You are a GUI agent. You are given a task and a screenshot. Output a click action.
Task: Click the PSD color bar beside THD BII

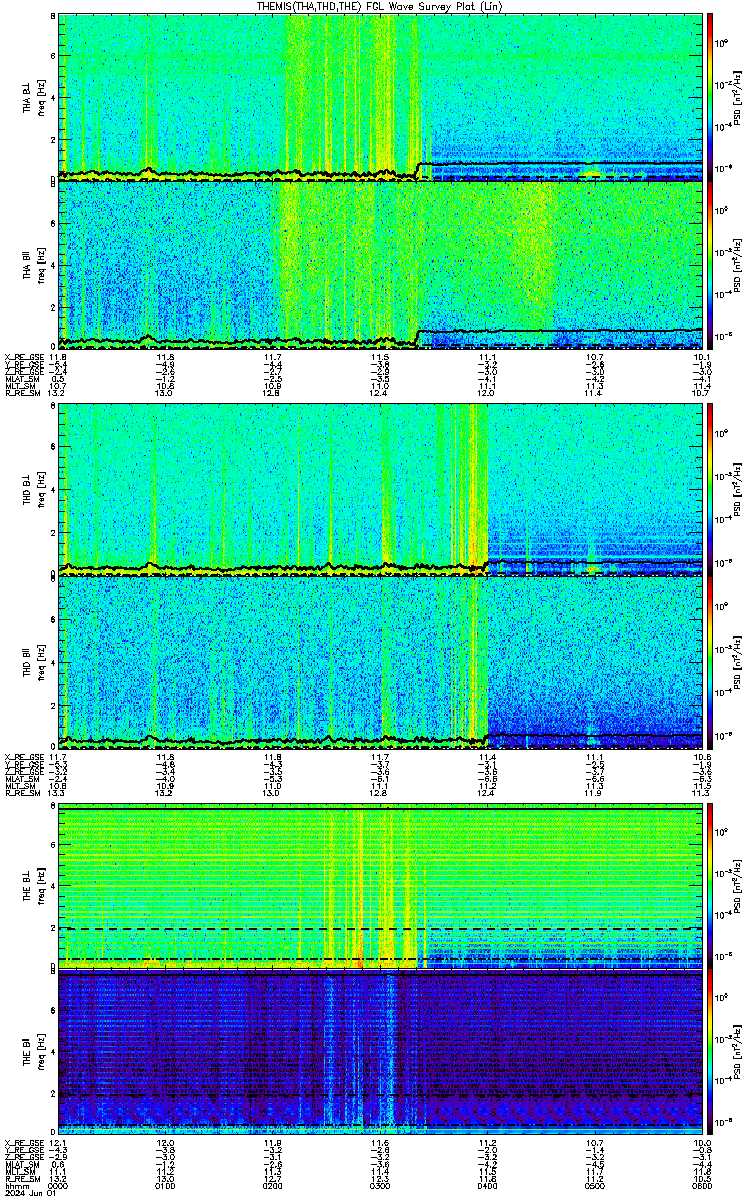point(711,661)
